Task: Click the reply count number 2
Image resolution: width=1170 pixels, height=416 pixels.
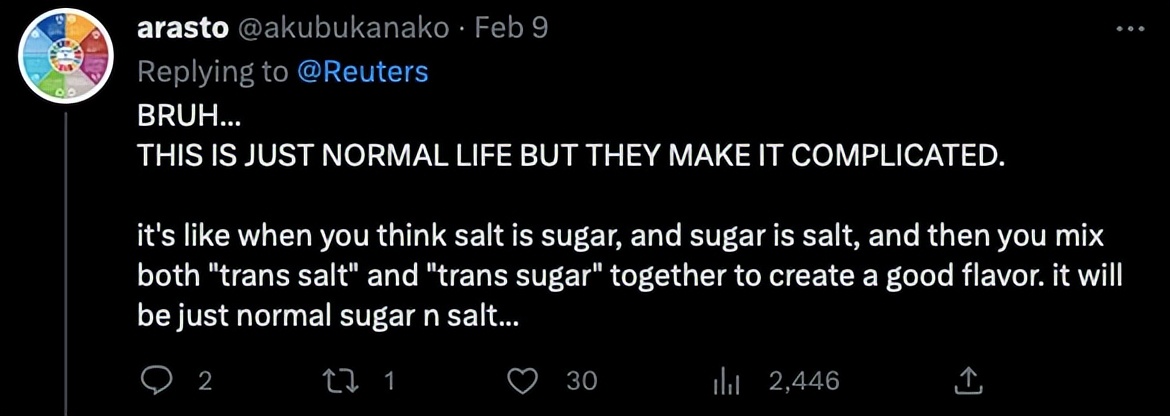Action: click(204, 381)
